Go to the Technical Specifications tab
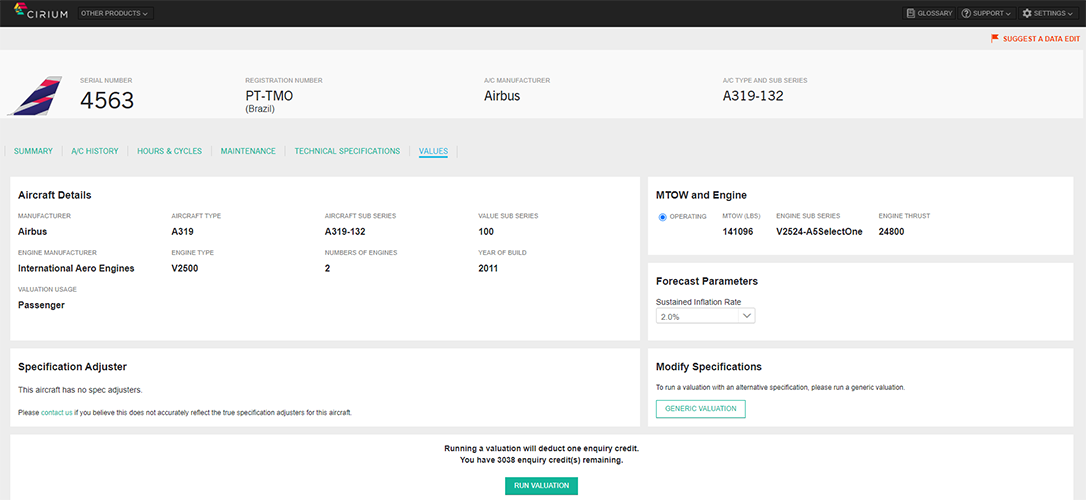The image size is (1086, 500). pos(347,151)
